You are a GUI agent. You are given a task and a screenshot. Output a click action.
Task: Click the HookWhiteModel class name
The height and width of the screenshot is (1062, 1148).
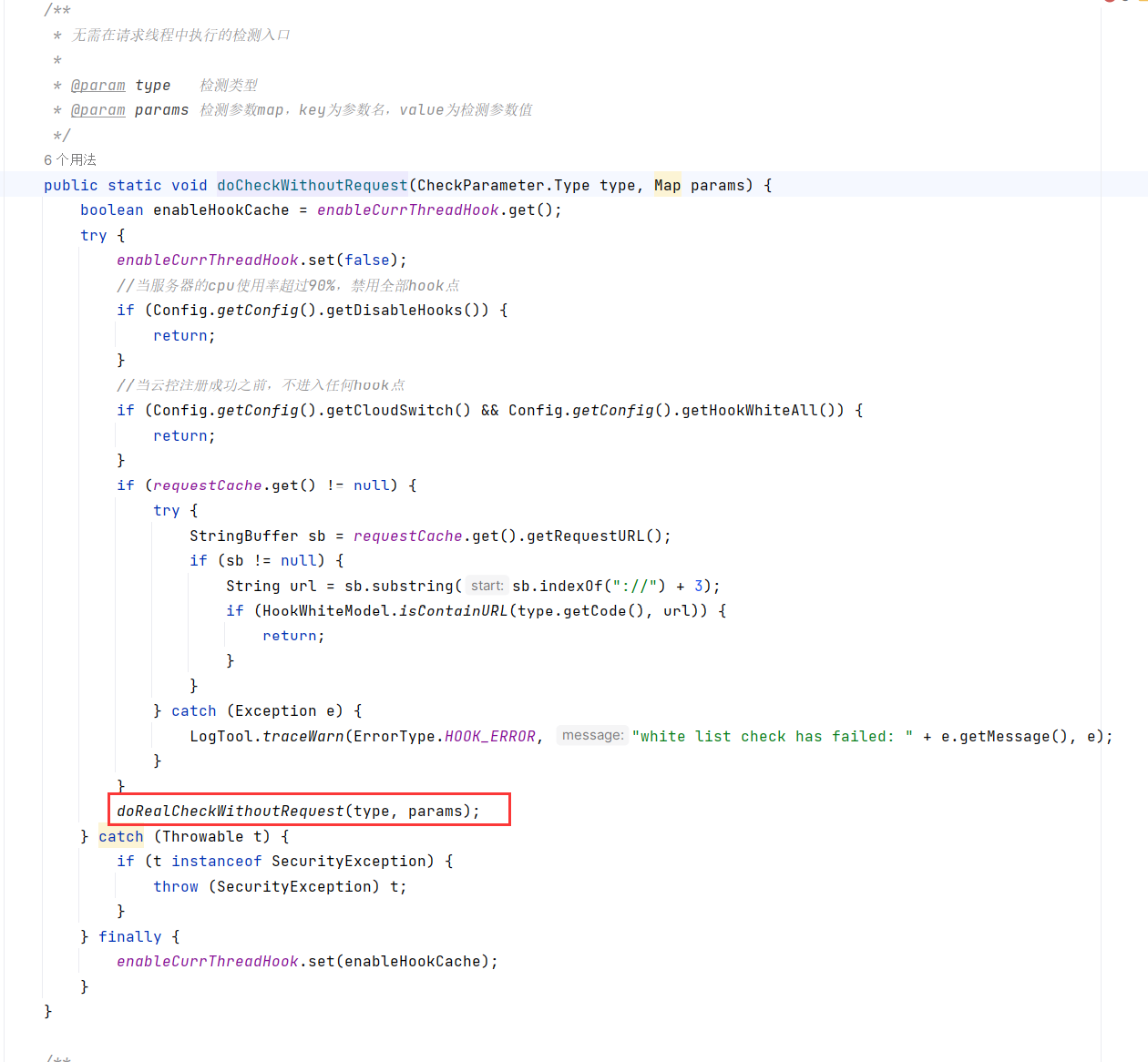tap(325, 611)
